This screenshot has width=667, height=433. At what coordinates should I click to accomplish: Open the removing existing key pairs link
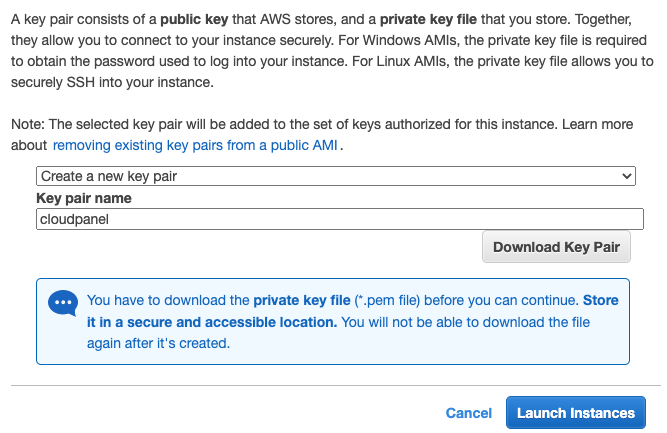(x=195, y=145)
